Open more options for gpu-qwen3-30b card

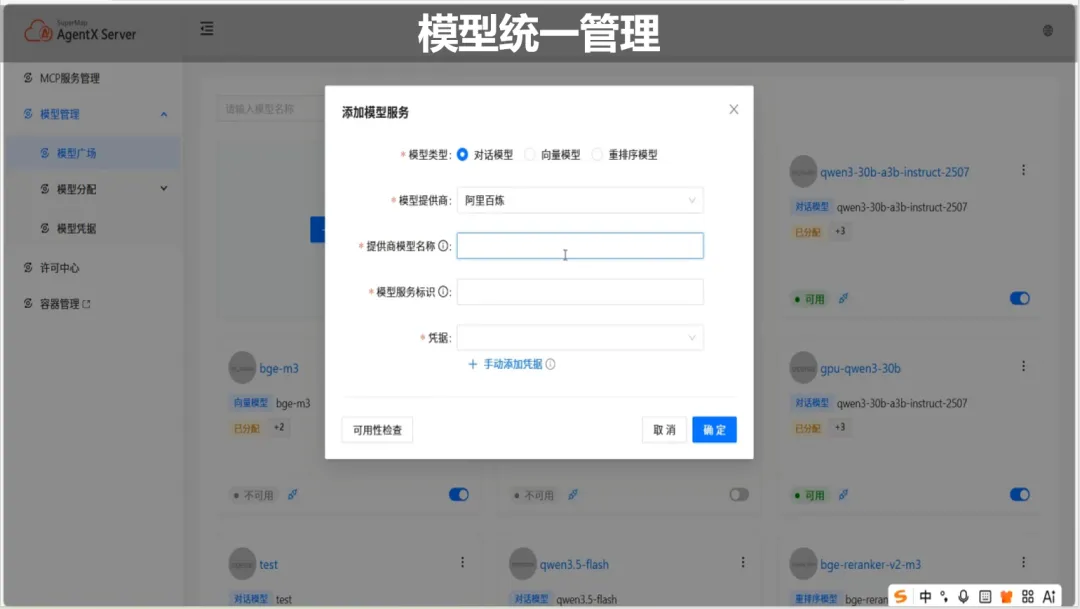coord(1024,367)
